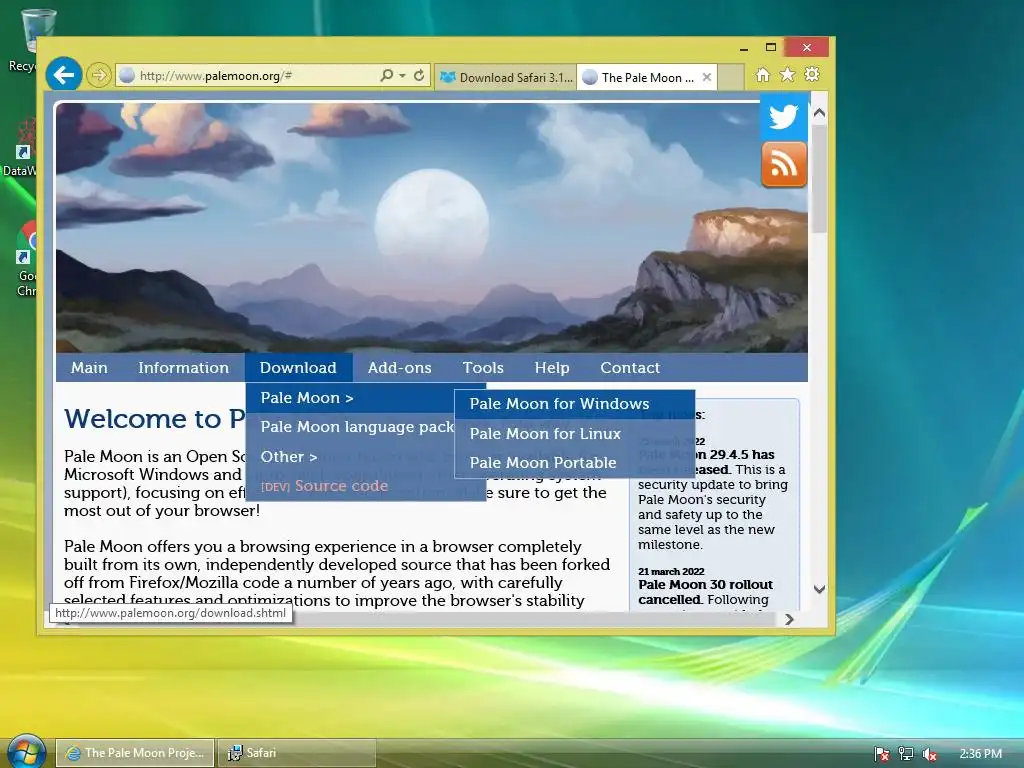Switch to Download Safari 3.1 tab
Screen dimensions: 1024x768
click(506, 77)
